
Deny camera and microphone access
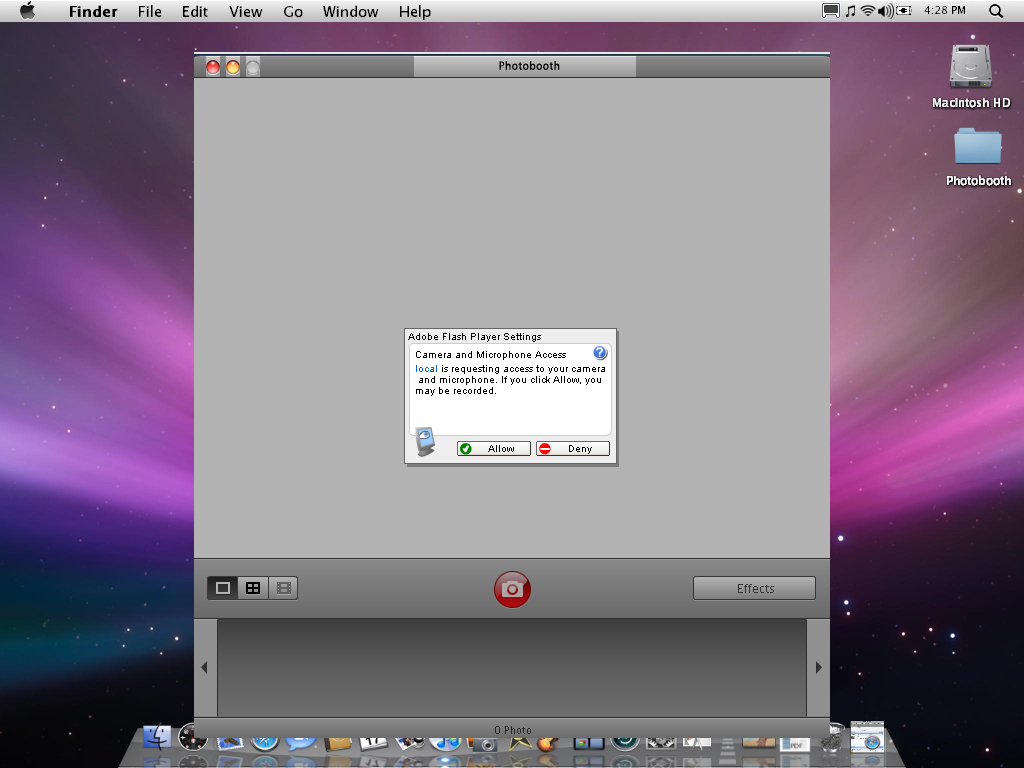(x=573, y=449)
